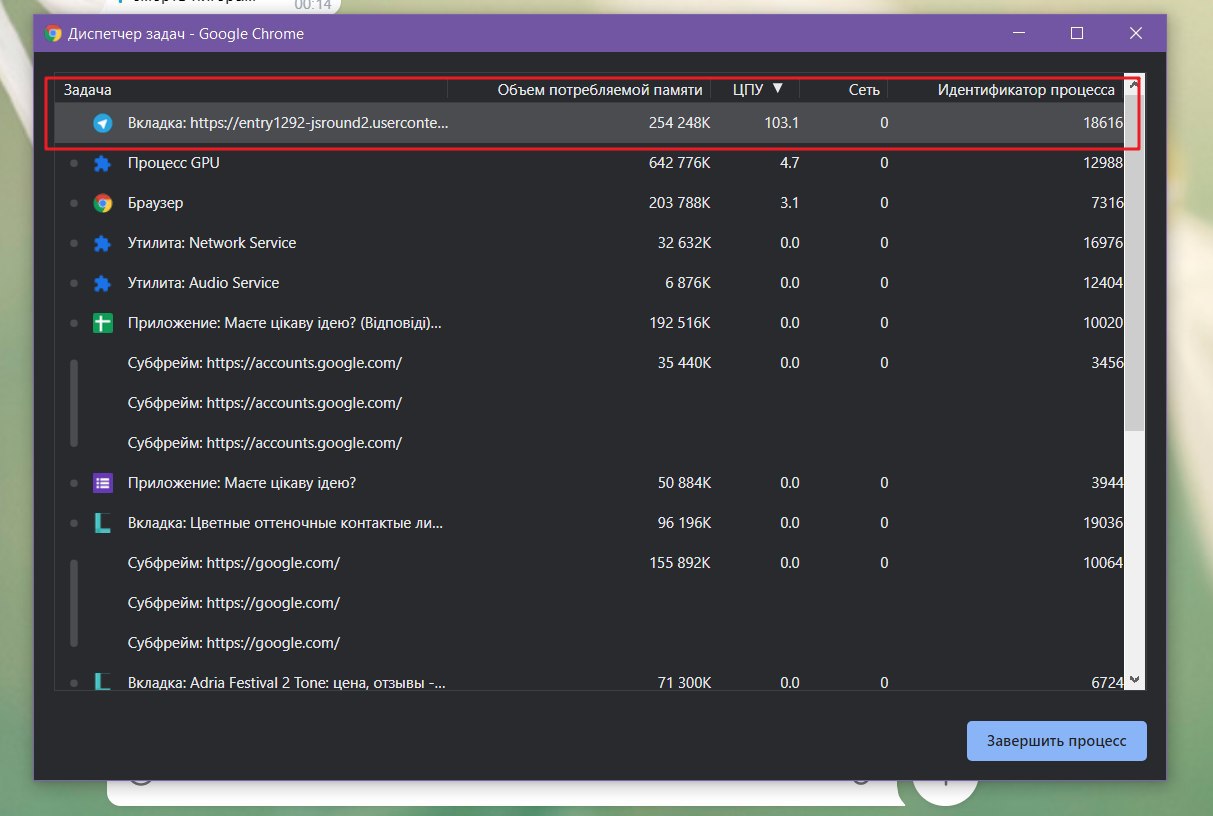The image size is (1213, 816).
Task: Minimize the Диспетчер задач window
Action: click(x=1018, y=33)
